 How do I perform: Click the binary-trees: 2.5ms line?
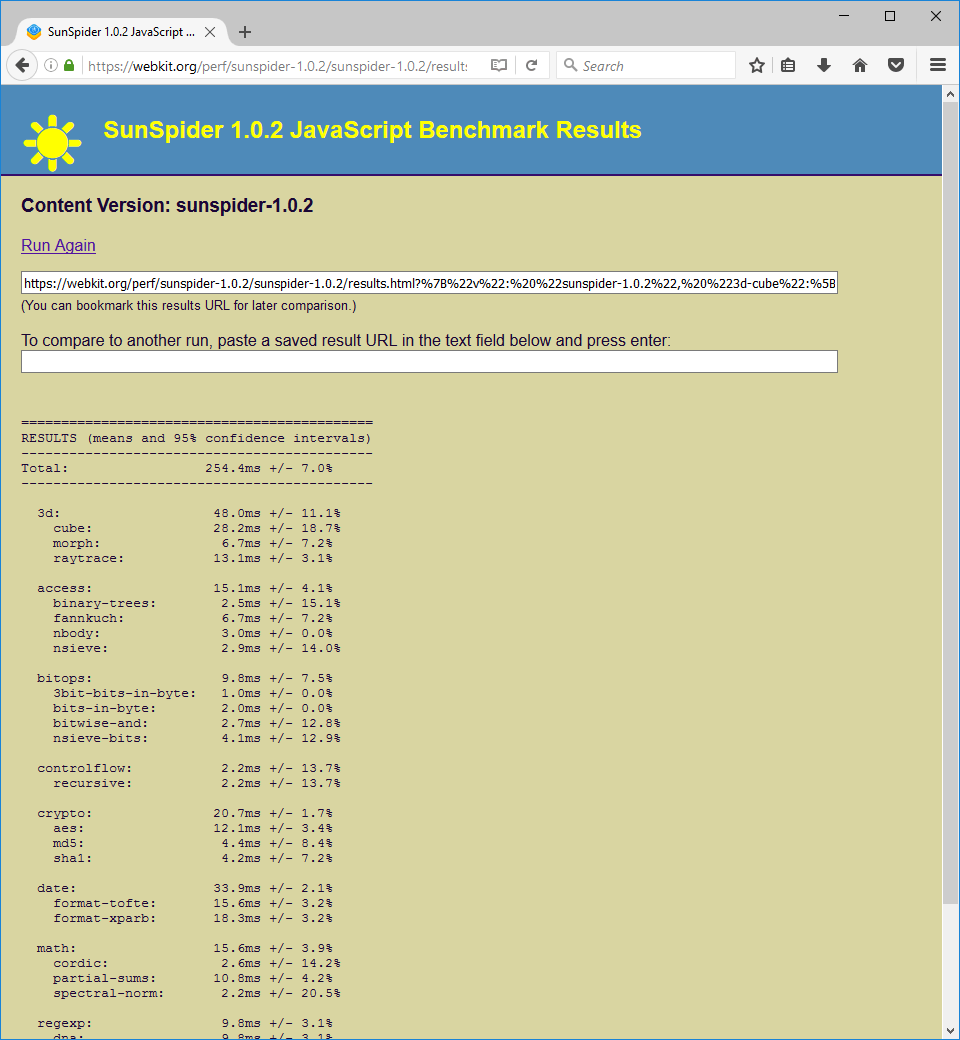197,604
